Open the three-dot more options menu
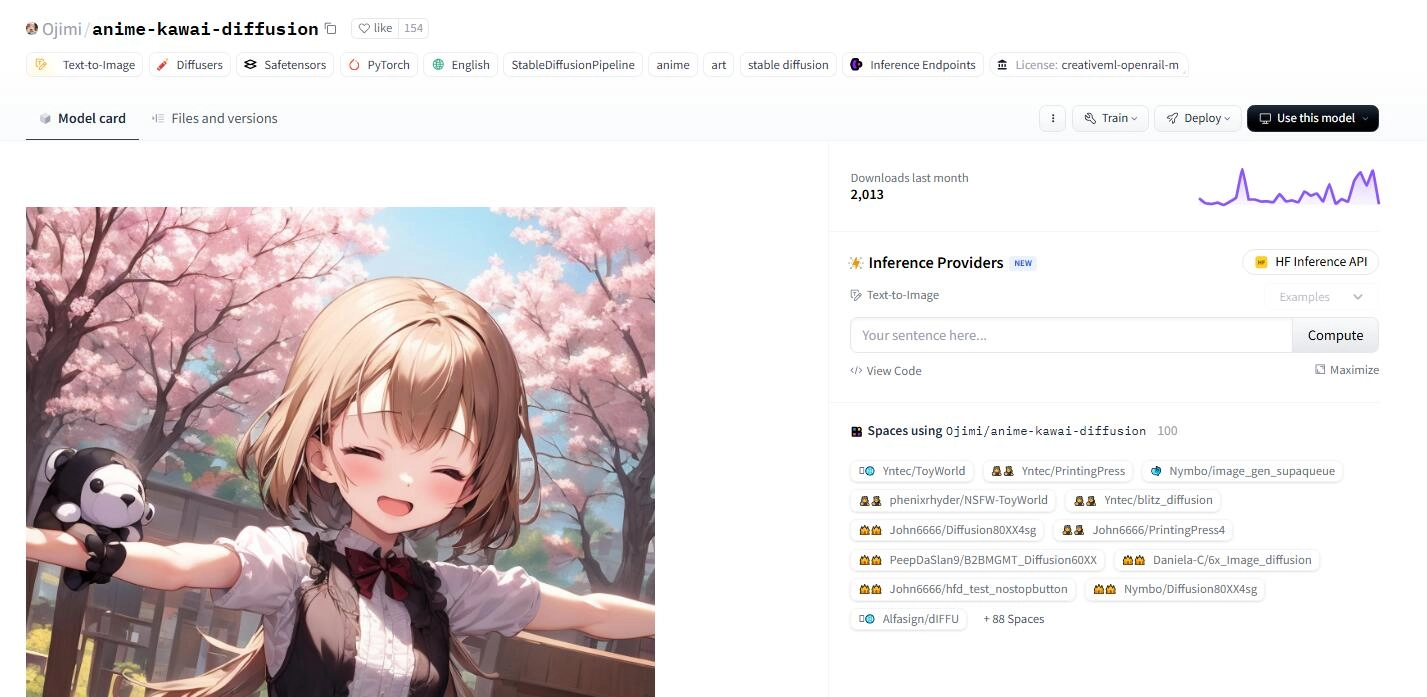 tap(1052, 118)
